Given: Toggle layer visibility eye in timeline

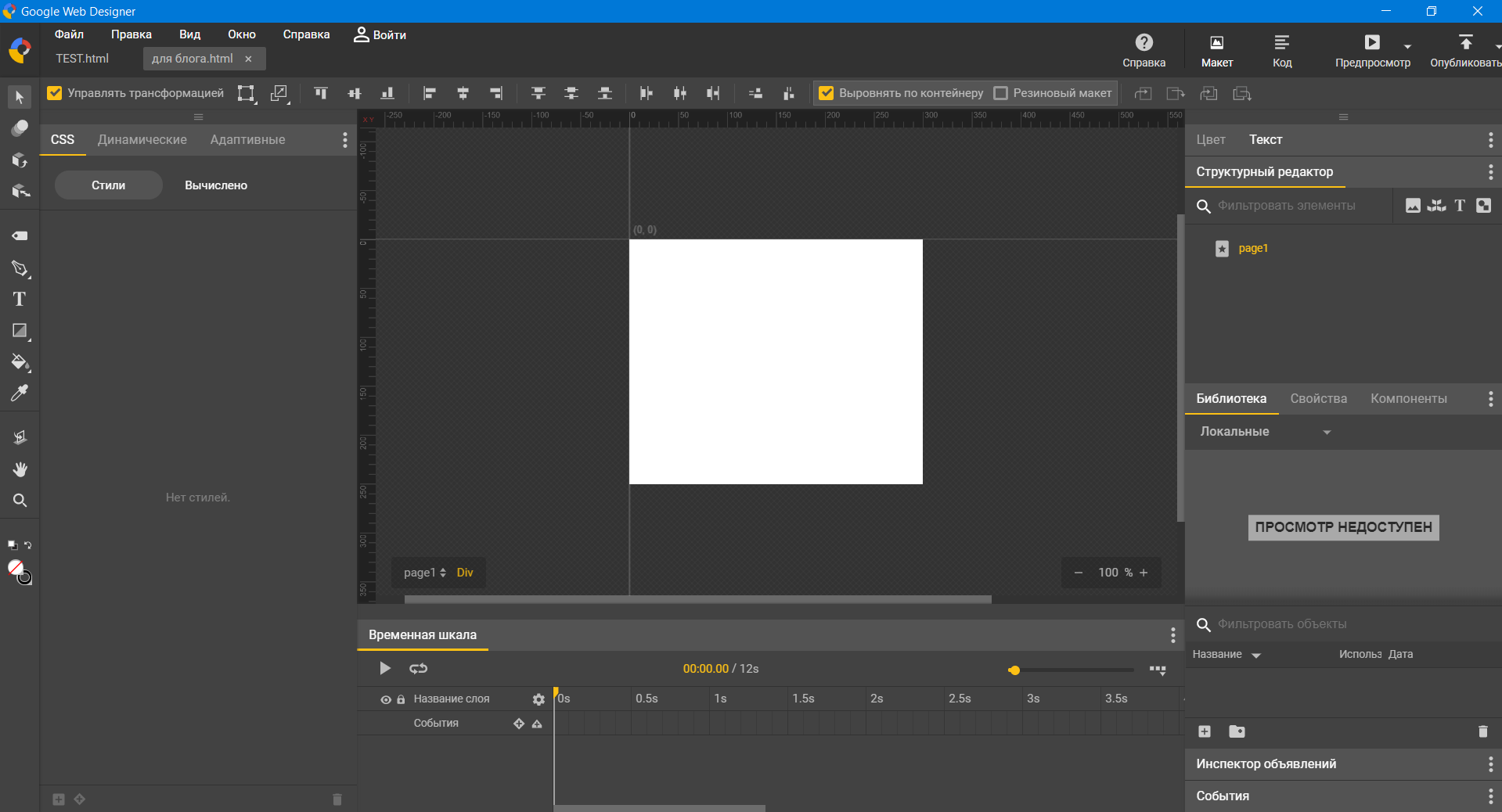Looking at the screenshot, I should (386, 699).
